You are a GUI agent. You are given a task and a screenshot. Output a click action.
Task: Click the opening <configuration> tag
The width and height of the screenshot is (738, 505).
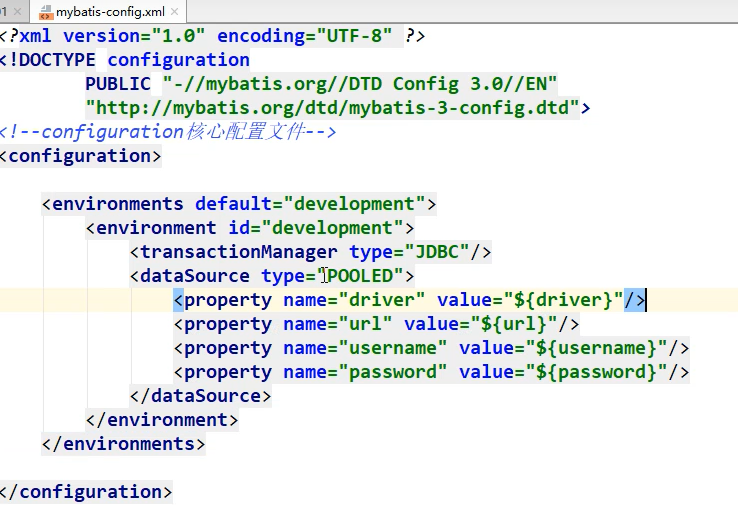pos(80,156)
